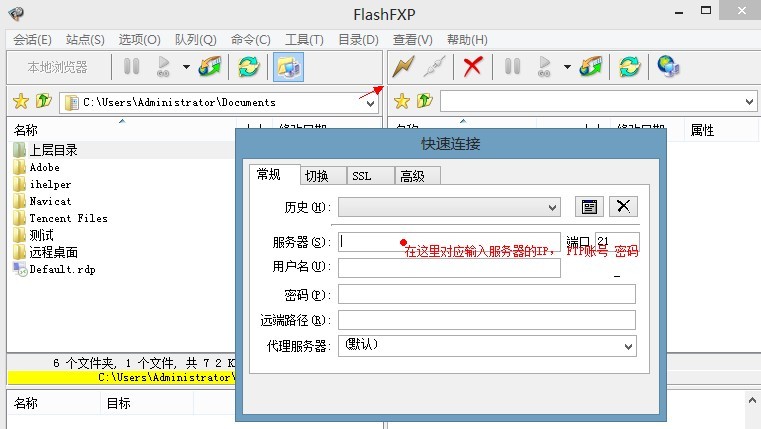This screenshot has width=761, height=429.
Task: Open the quick connect lightning icon
Action: (x=404, y=66)
